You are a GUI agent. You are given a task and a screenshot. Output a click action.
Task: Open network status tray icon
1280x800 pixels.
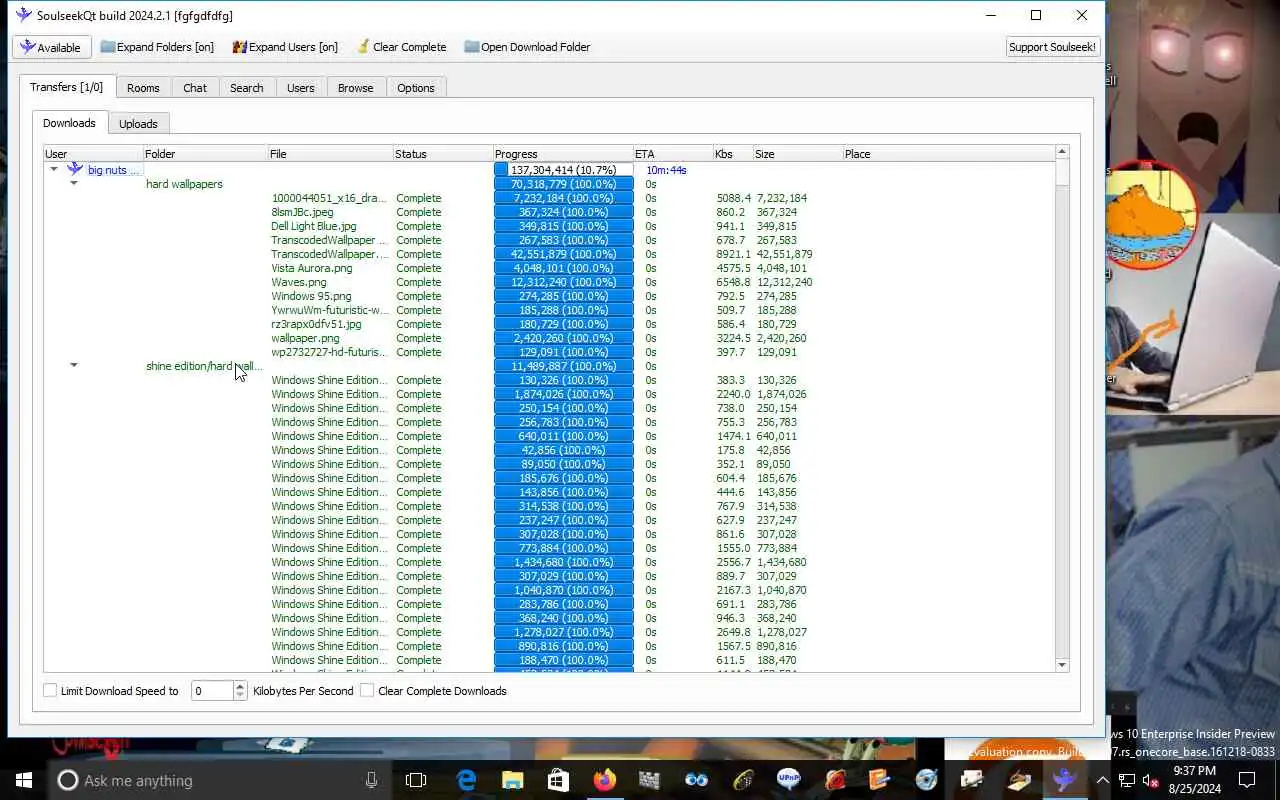pos(1127,780)
